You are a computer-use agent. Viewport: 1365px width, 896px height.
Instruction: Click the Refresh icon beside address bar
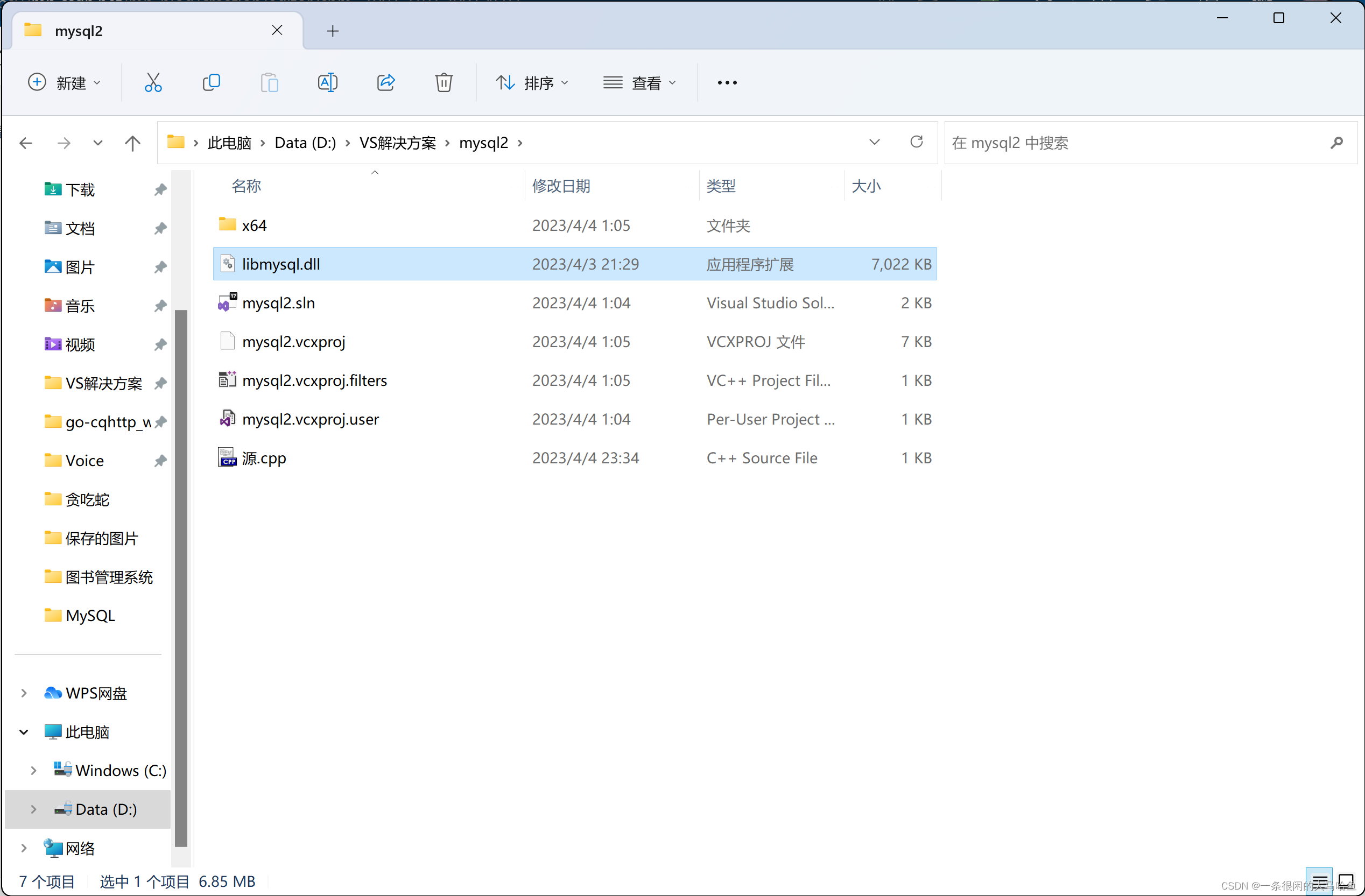coord(916,142)
